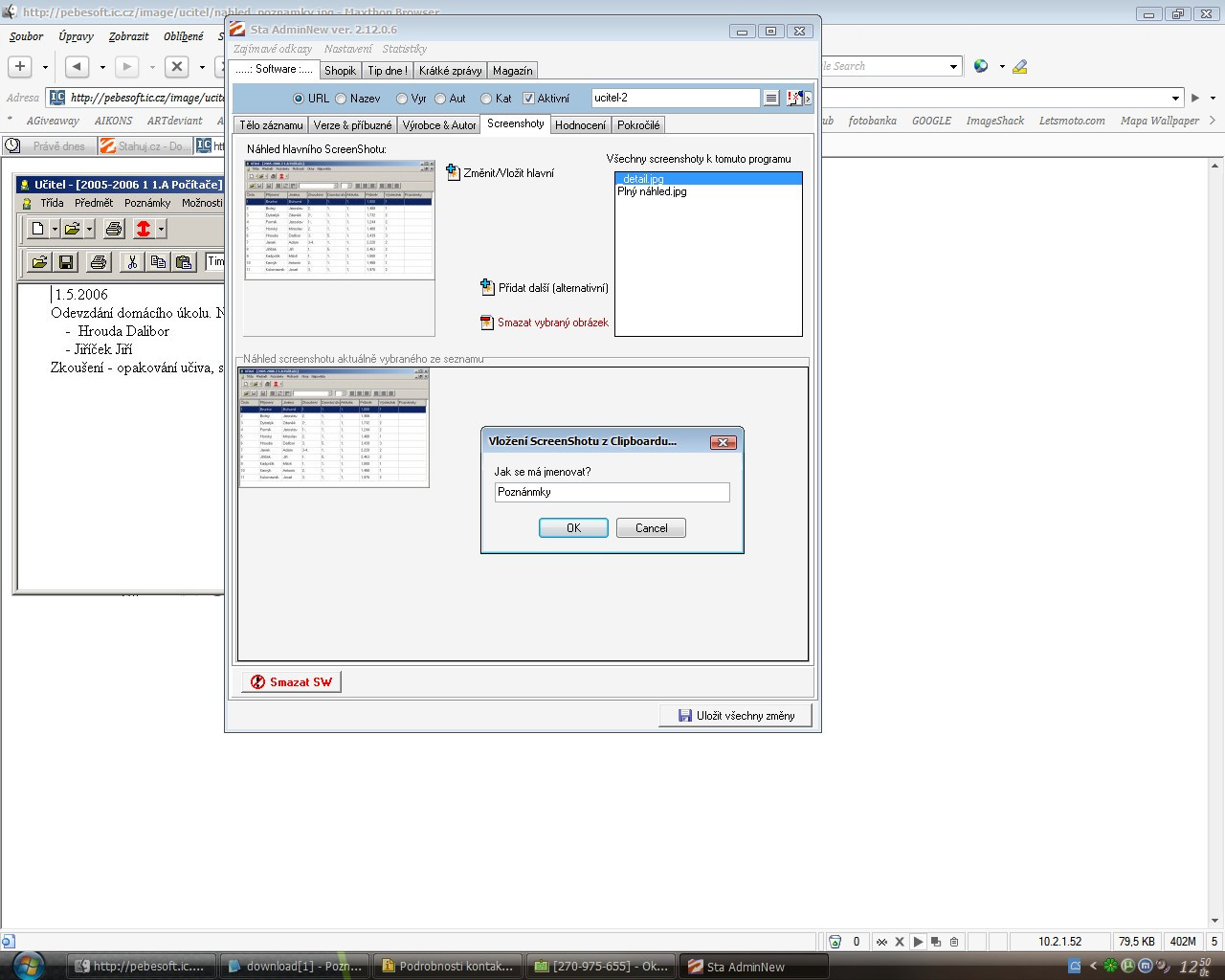
Task: Click the Změnit/Vložit hlavní screenshot icon
Action: [x=454, y=172]
